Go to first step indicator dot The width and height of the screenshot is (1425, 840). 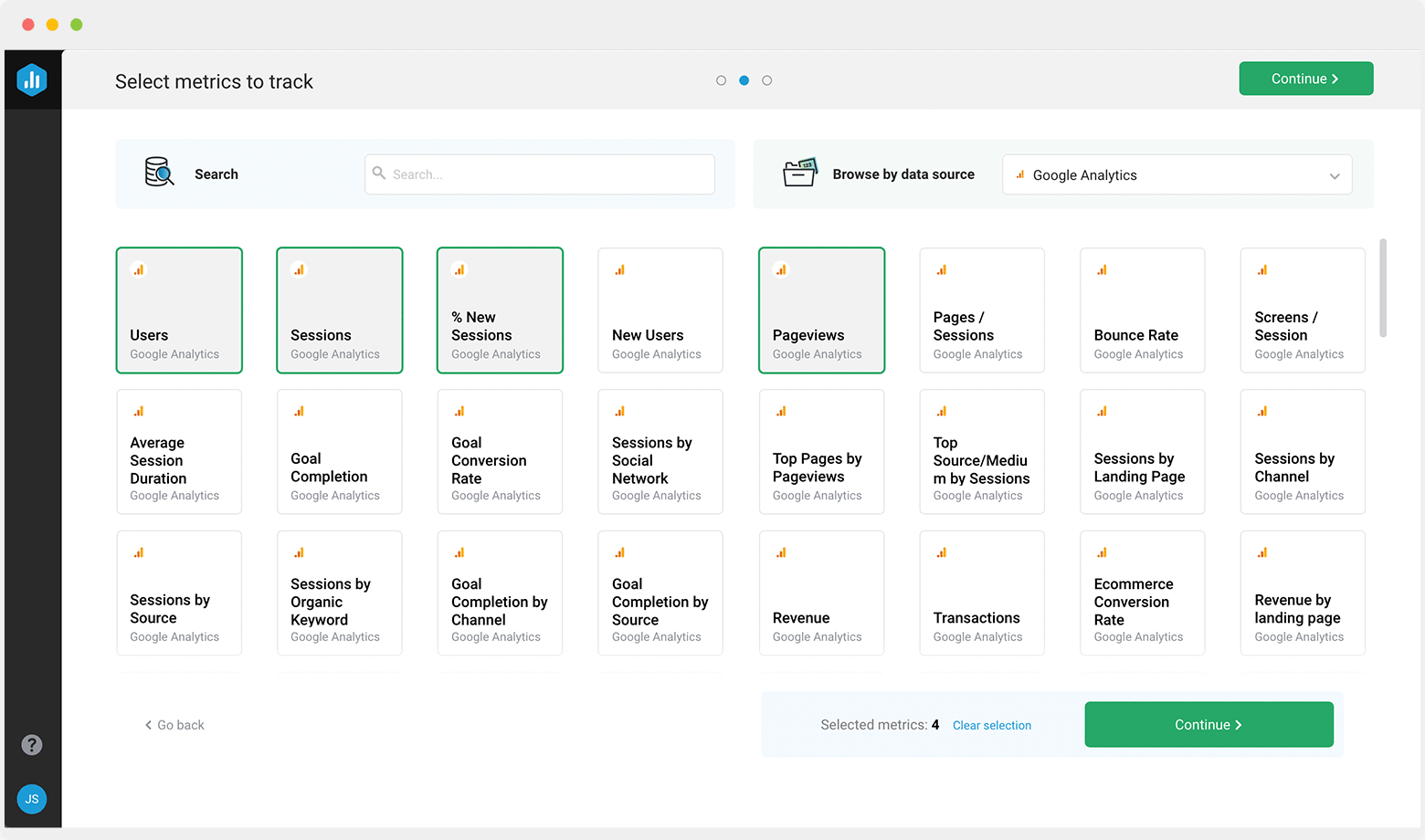[722, 80]
